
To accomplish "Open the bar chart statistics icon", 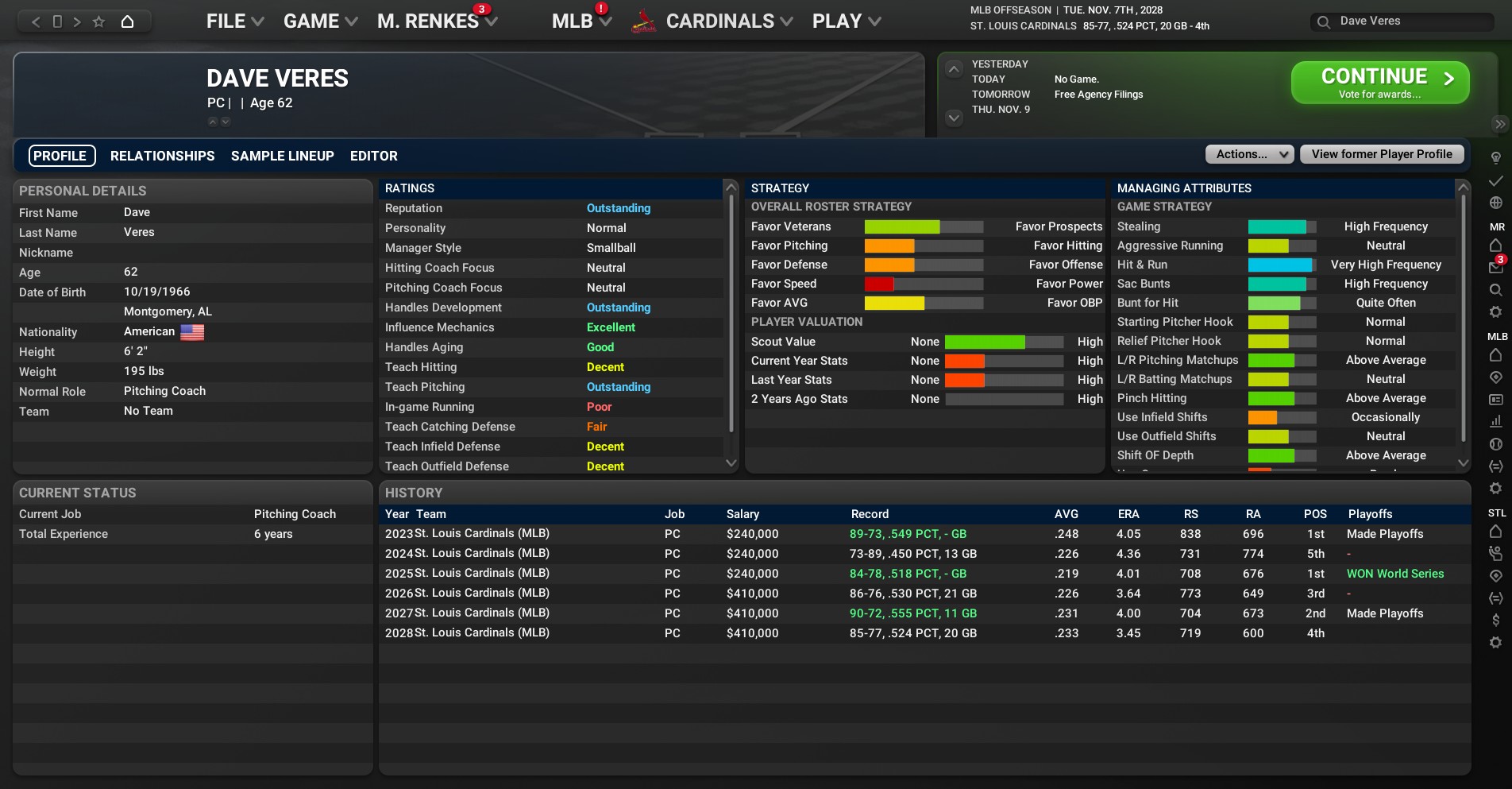I will coord(1495,421).
